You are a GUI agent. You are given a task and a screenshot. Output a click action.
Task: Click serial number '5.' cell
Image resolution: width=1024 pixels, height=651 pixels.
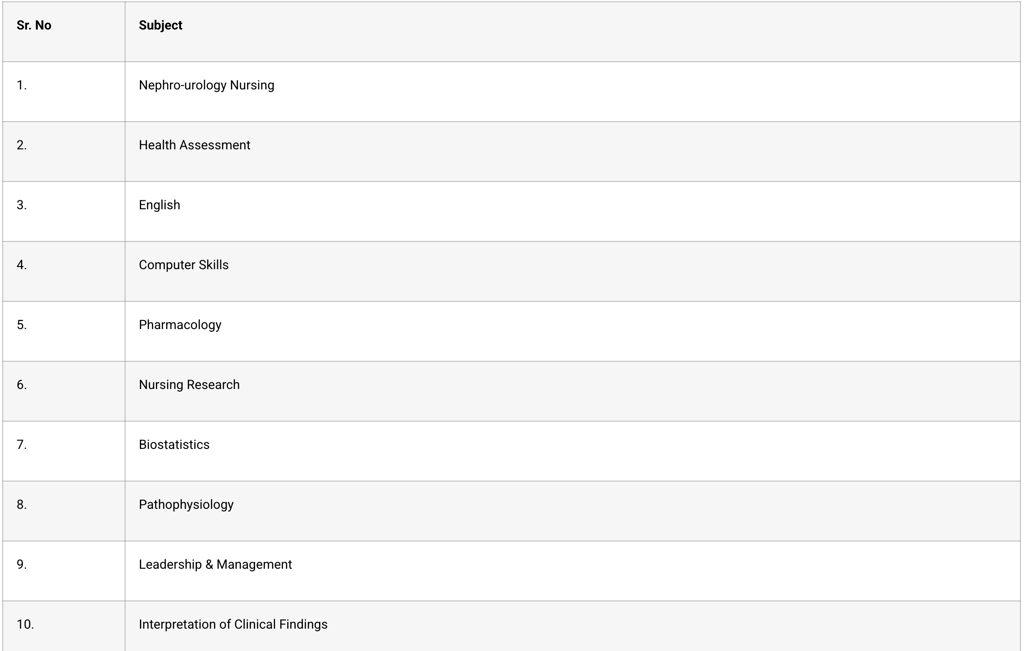click(x=21, y=325)
